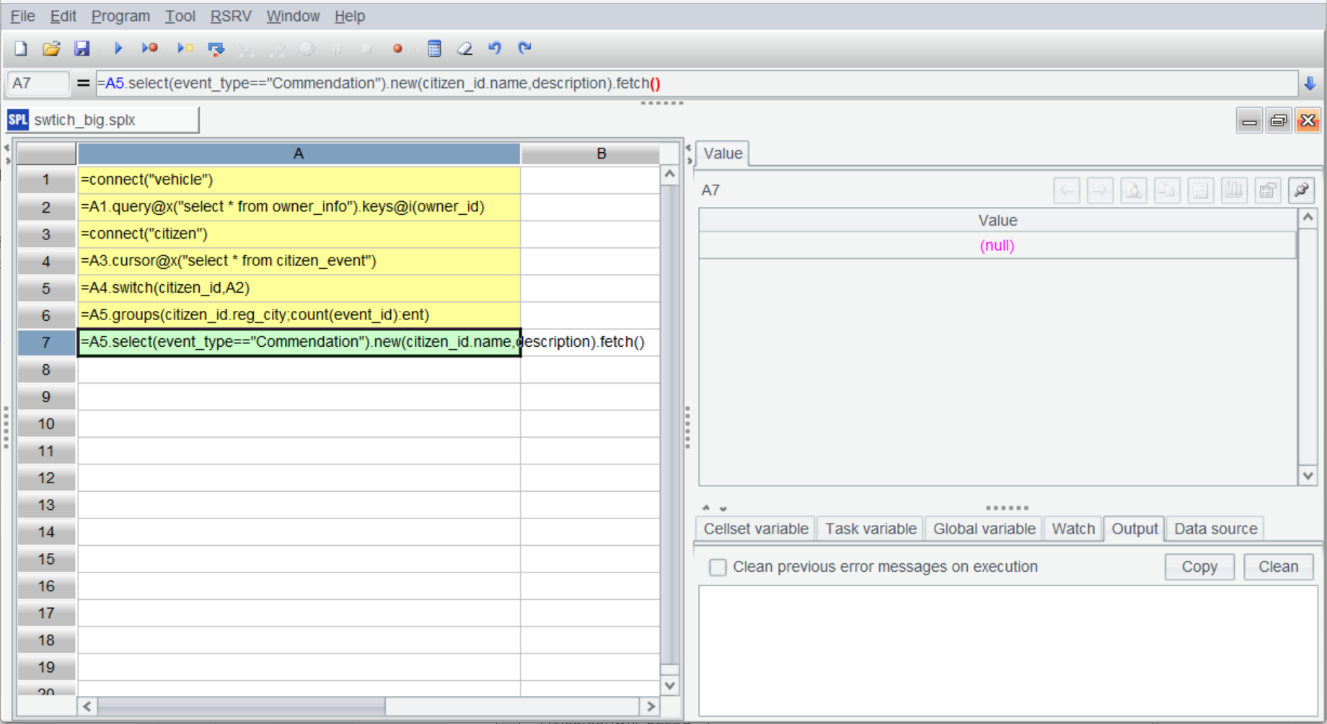Viewport: 1327px width, 724px height.
Task: Enable Clean previous error messages on execution
Action: pyautogui.click(x=717, y=567)
